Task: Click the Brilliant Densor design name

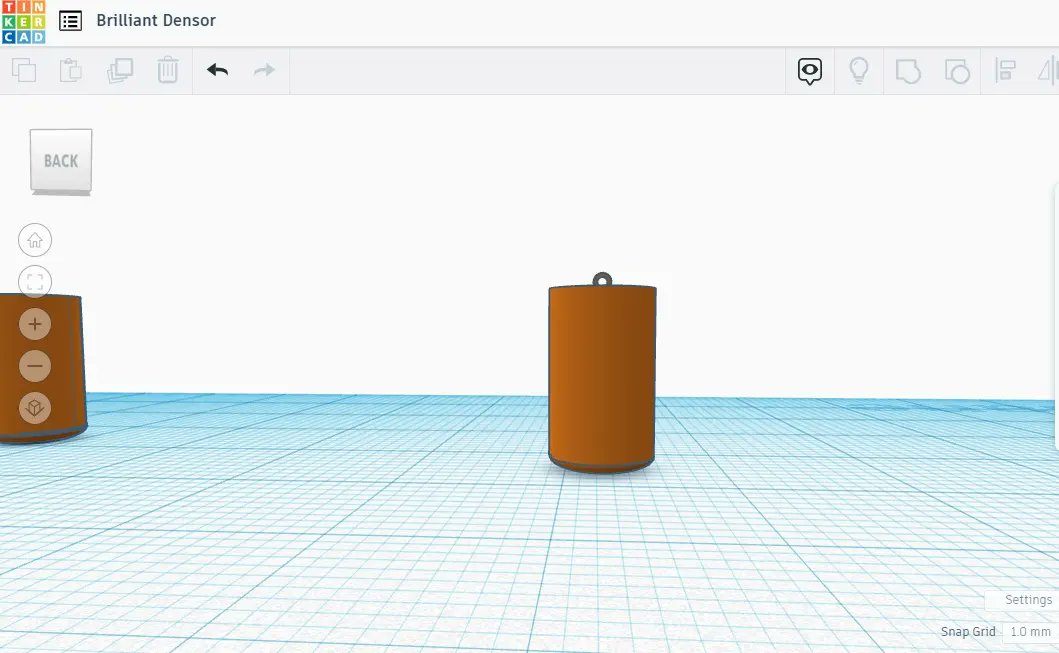Action: pyautogui.click(x=156, y=20)
